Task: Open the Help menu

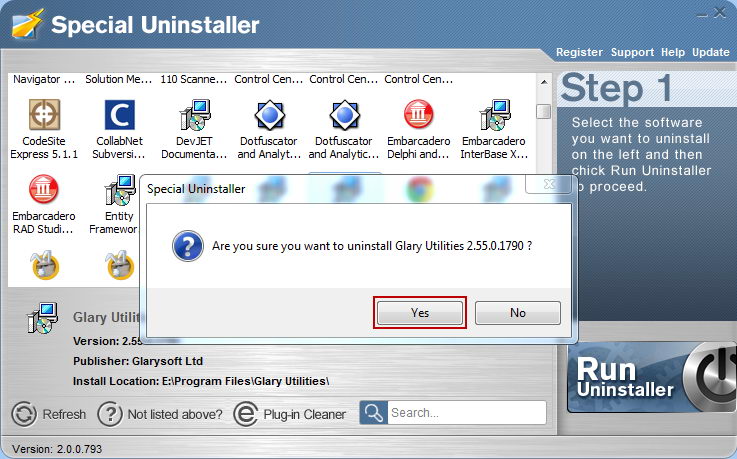Action: point(673,52)
